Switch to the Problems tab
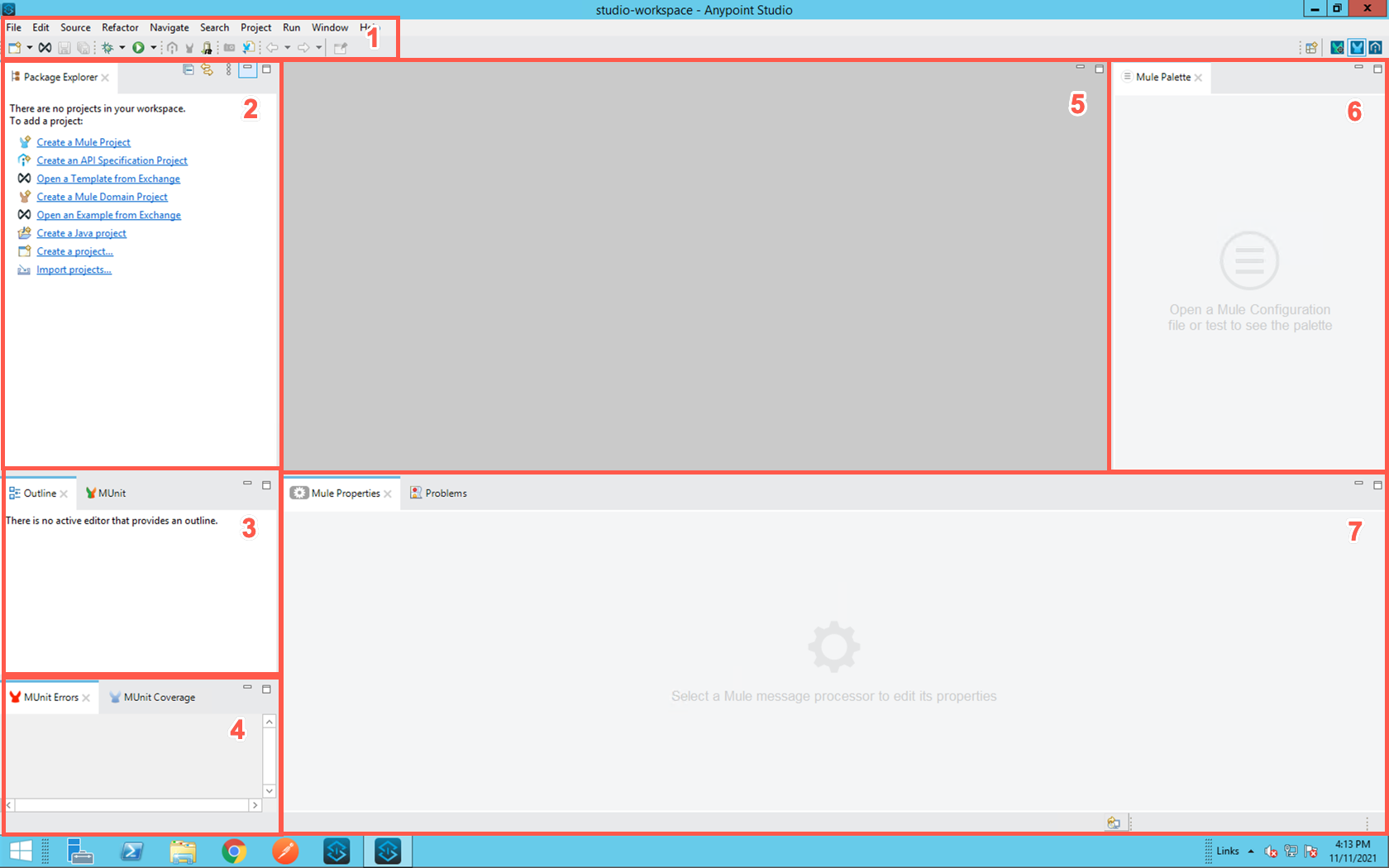1389x868 pixels. pos(439,493)
